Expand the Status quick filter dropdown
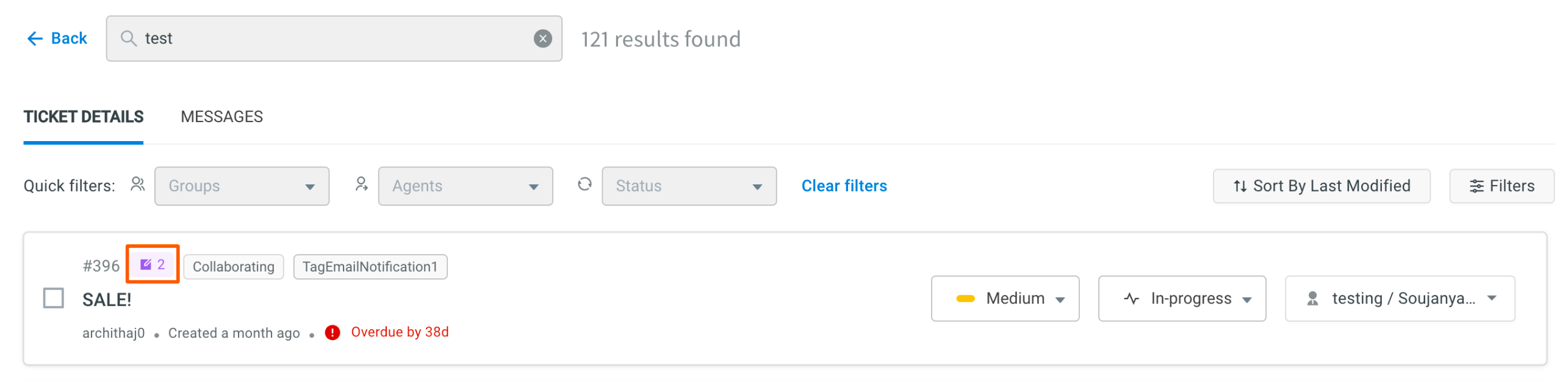The width and height of the screenshot is (1568, 381). coord(688,186)
